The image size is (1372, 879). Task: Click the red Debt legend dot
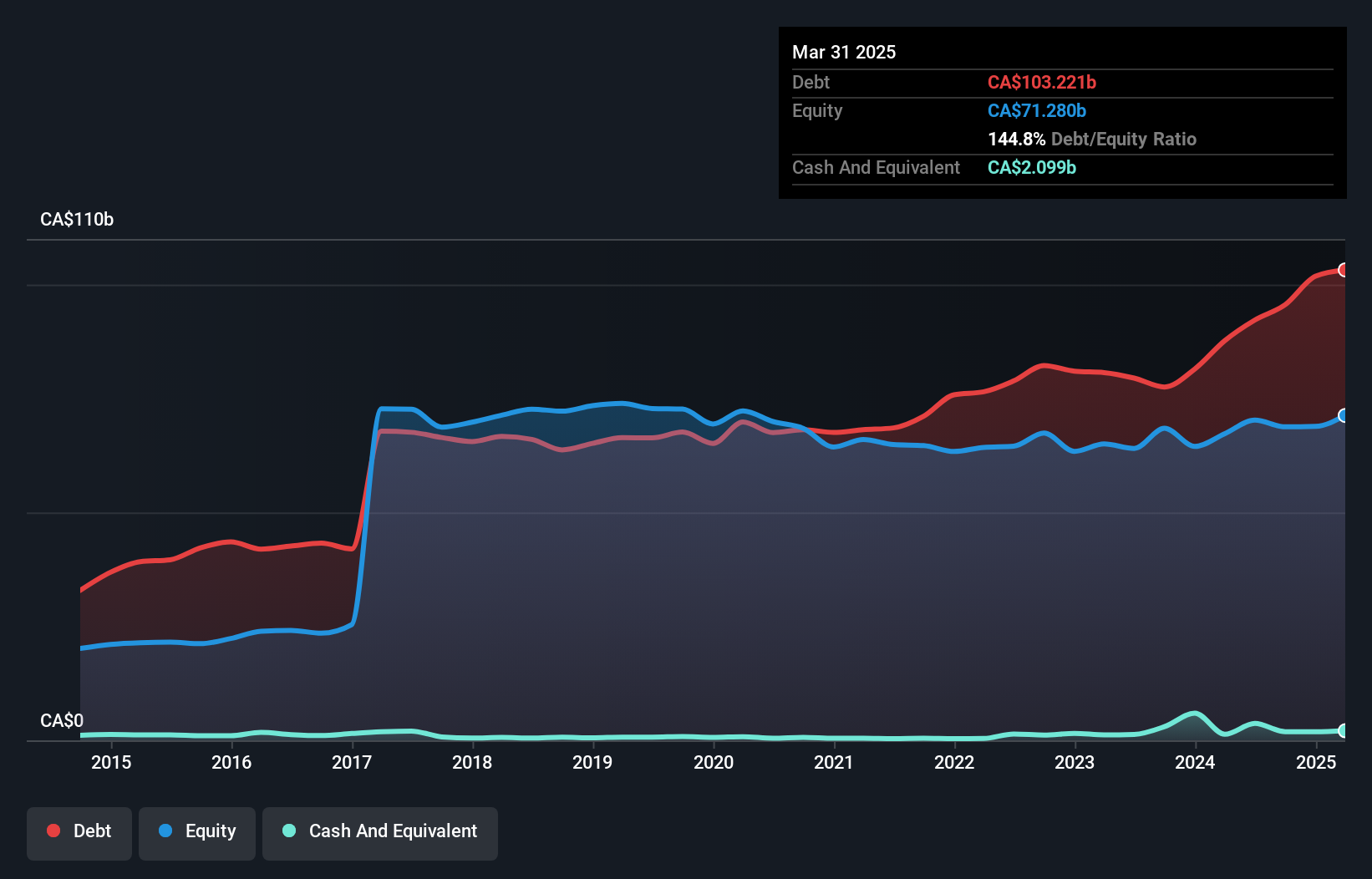(53, 831)
